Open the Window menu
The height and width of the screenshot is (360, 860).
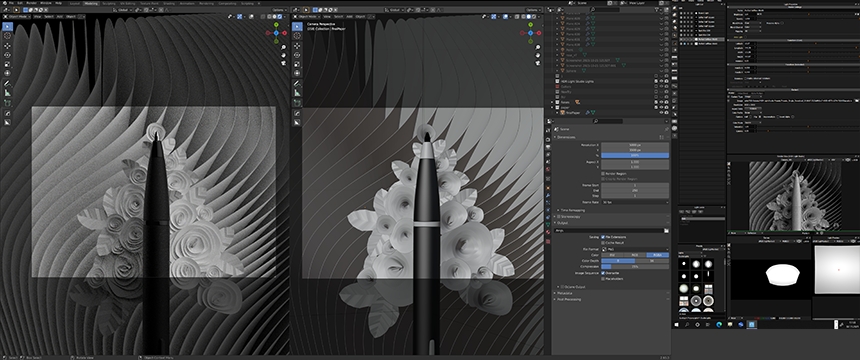46,3
